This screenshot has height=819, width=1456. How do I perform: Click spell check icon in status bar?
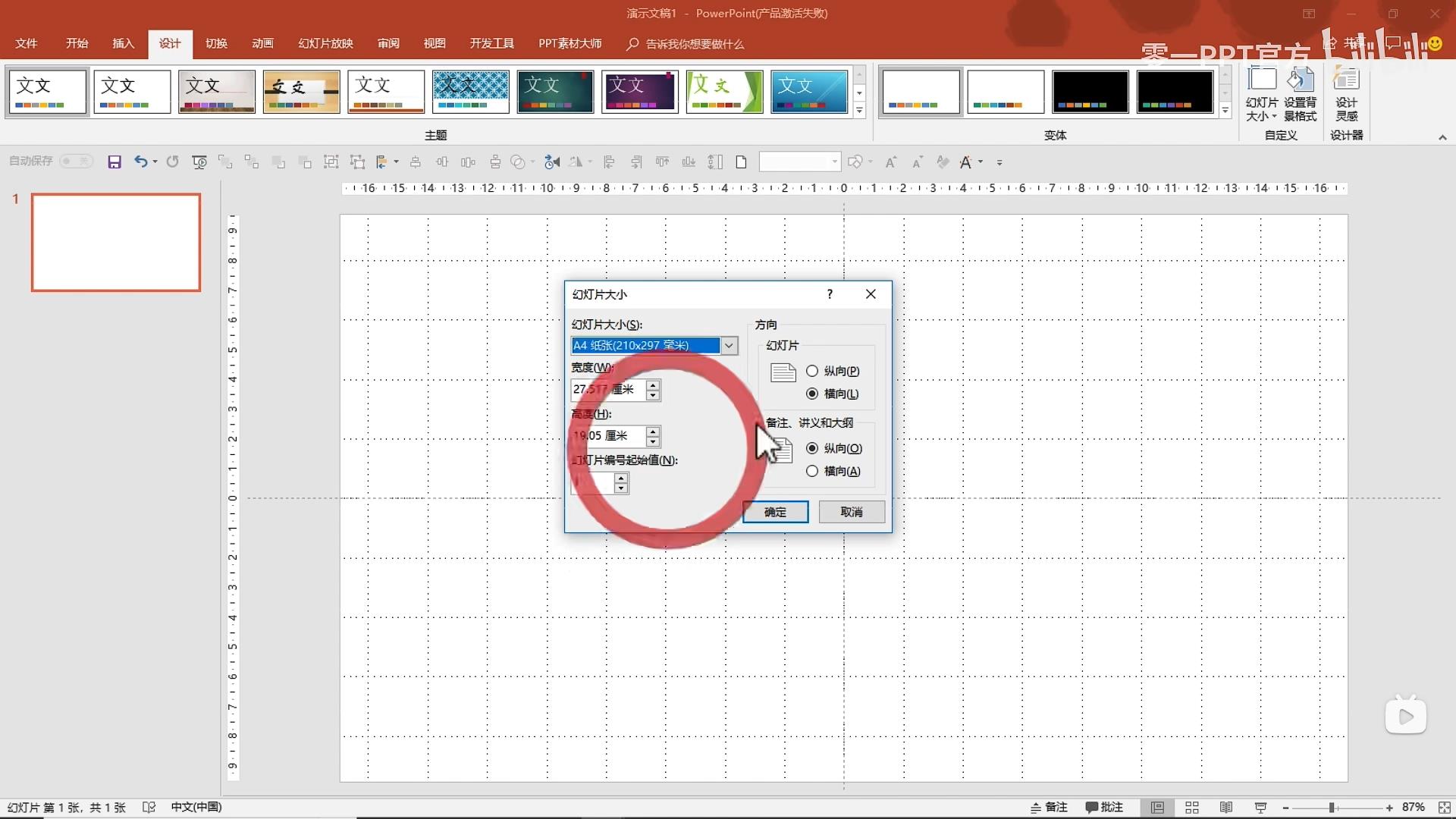point(149,808)
